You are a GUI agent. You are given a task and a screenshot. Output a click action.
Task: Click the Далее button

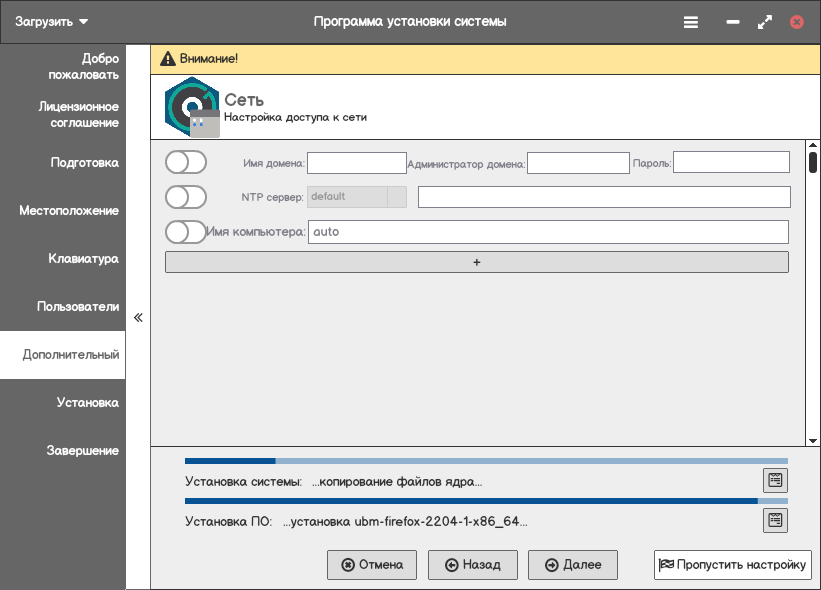tap(572, 565)
